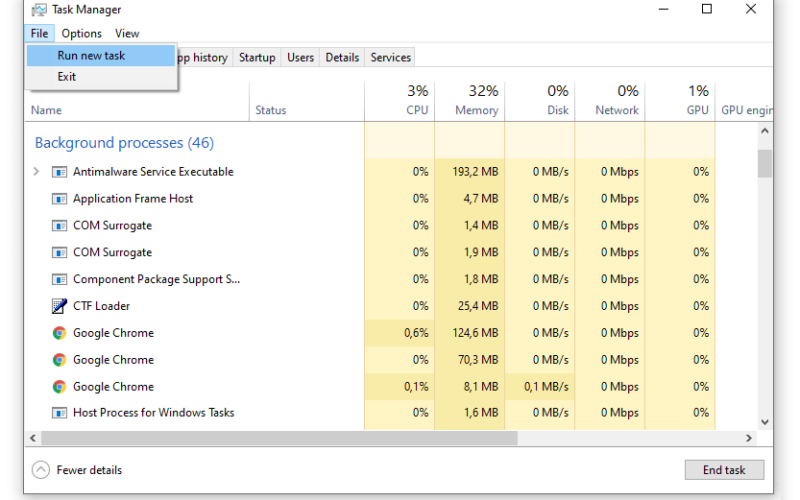Click the vertical scrollbar down arrow
This screenshot has width=800, height=500.
pos(764,422)
